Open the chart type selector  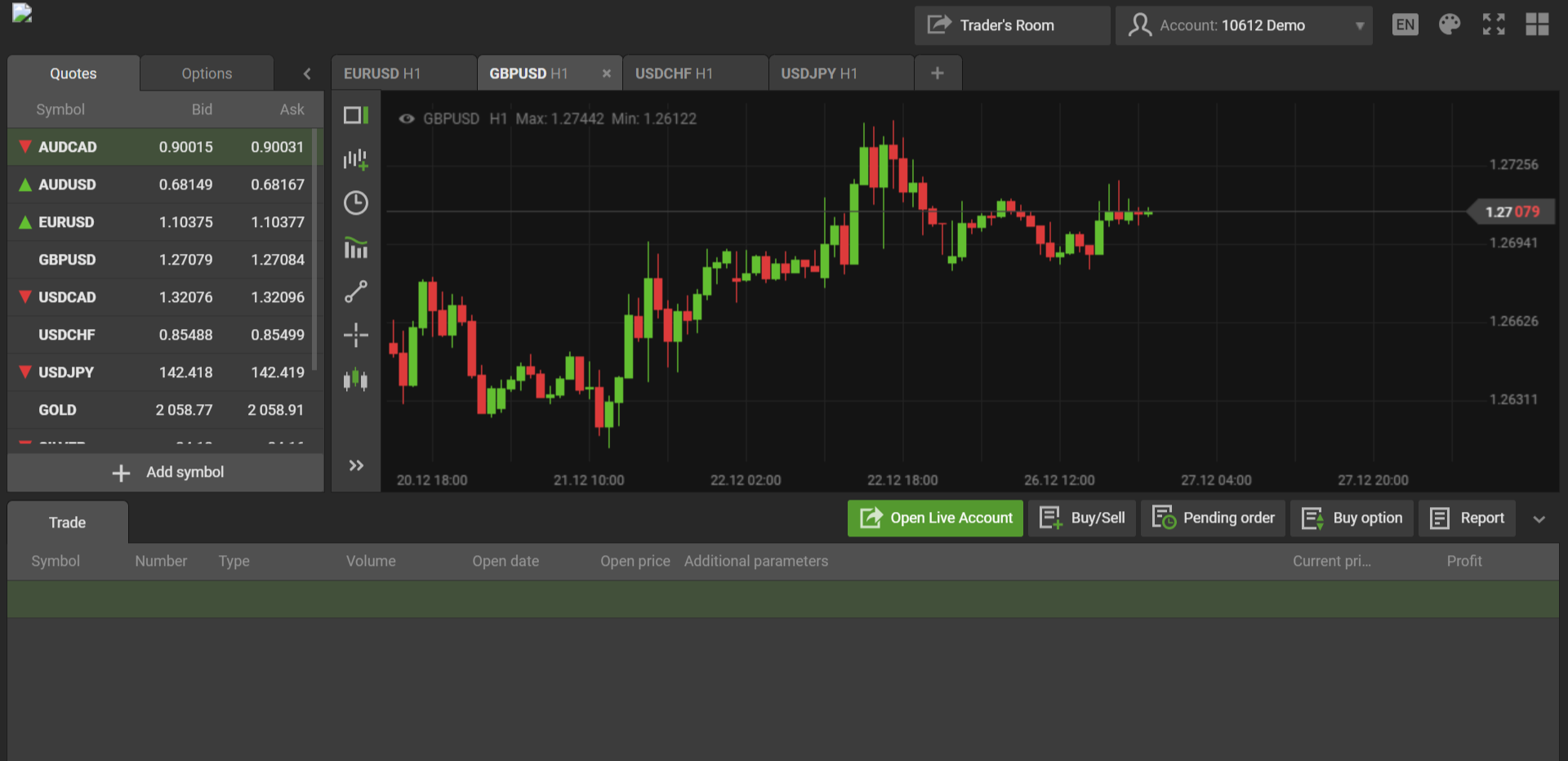tap(356, 247)
